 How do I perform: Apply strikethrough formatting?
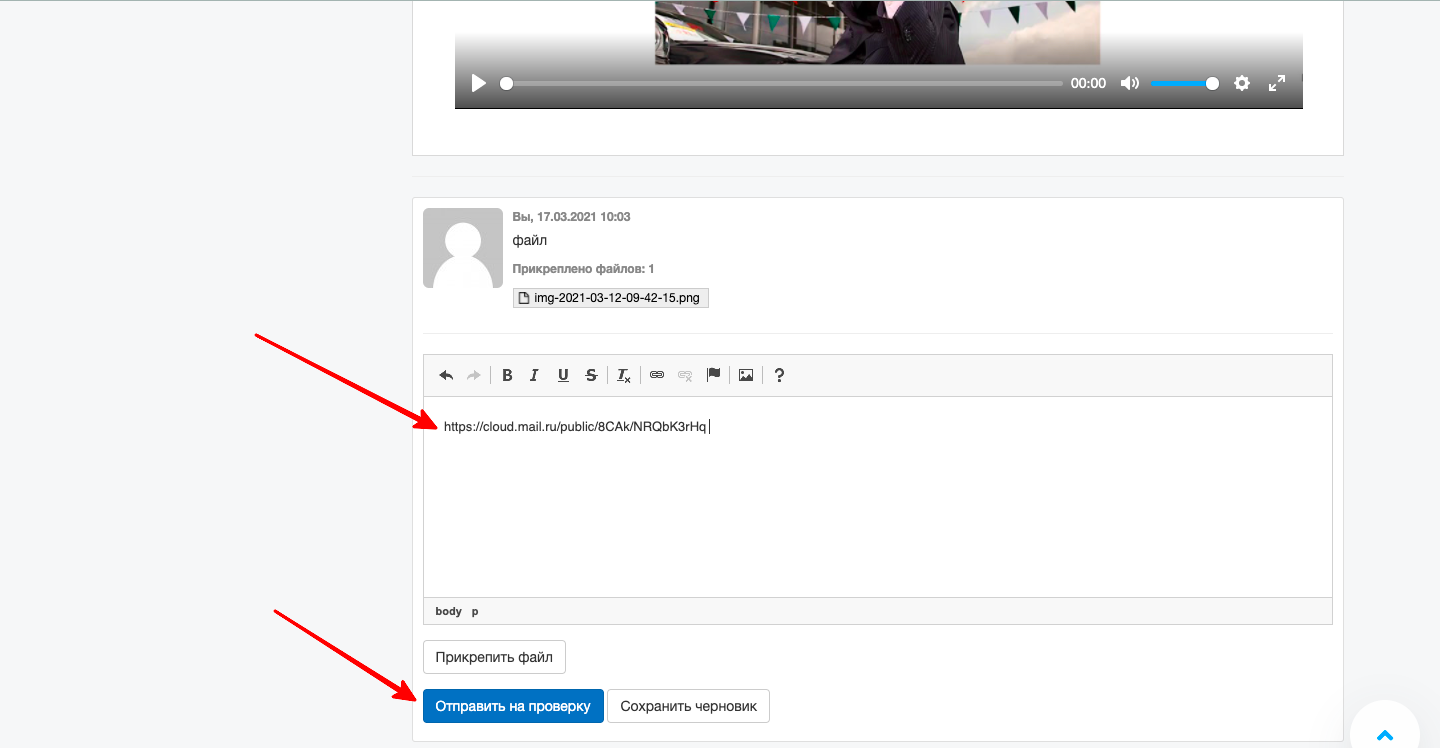[591, 375]
